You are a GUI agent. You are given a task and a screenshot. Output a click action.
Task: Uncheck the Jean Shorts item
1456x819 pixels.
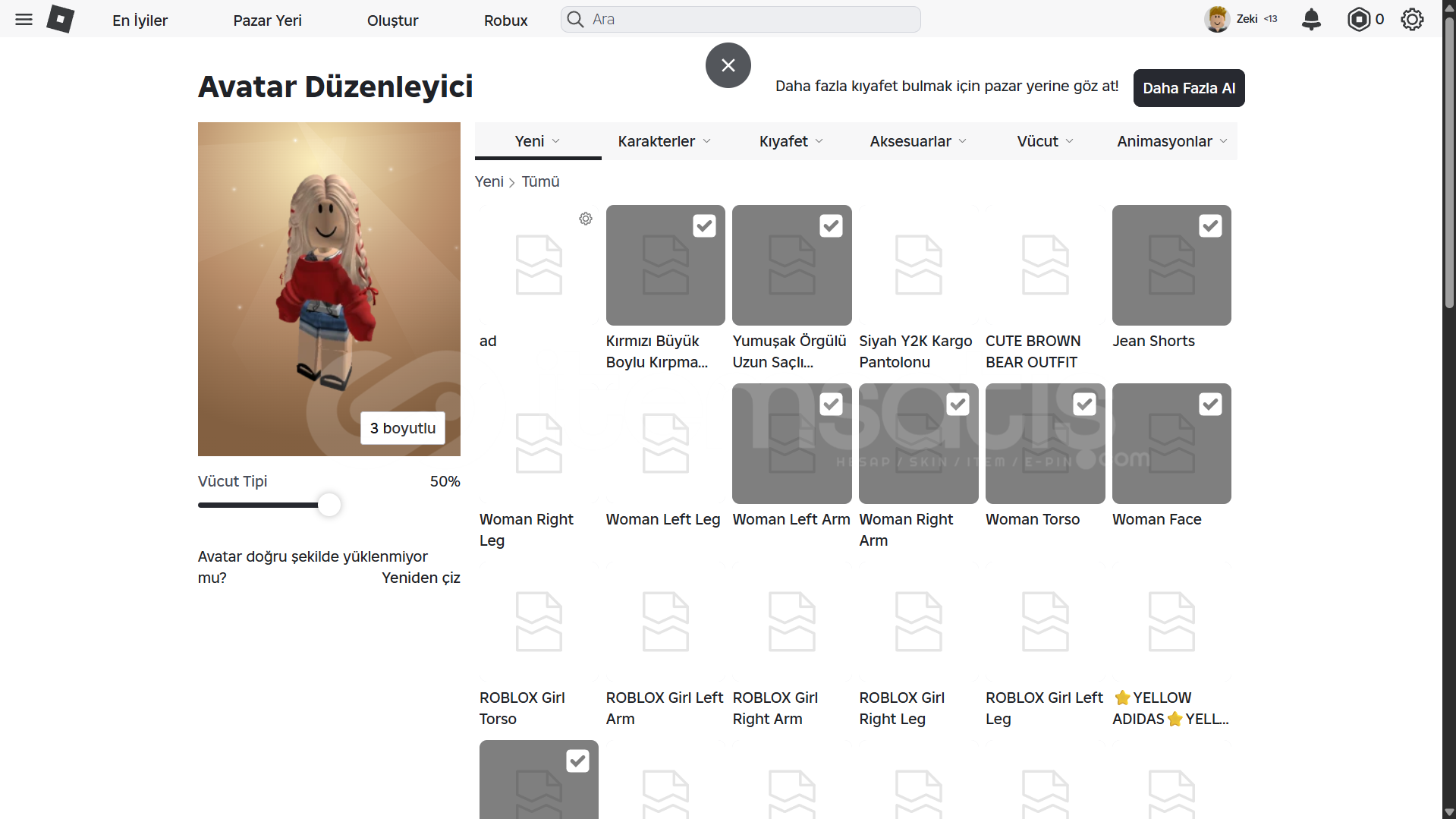click(1210, 226)
